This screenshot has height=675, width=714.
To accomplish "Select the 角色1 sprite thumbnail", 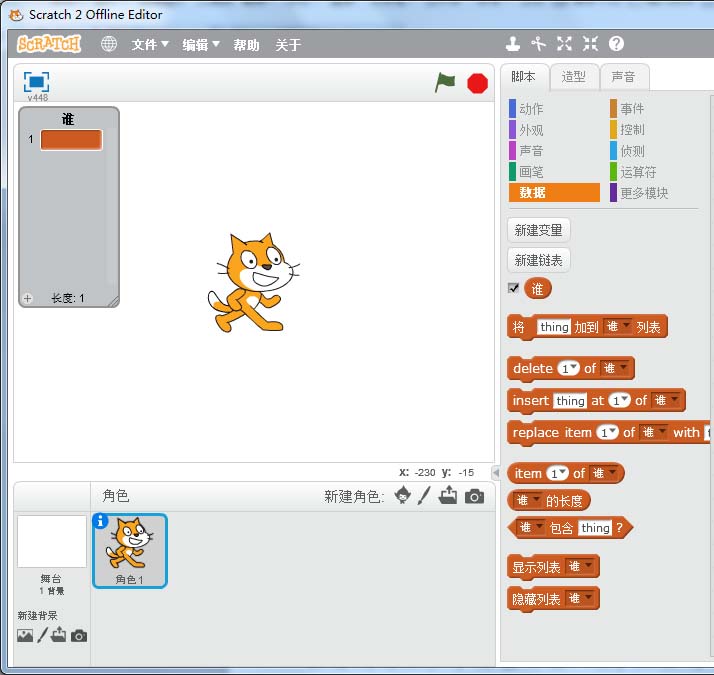I will click(x=130, y=549).
